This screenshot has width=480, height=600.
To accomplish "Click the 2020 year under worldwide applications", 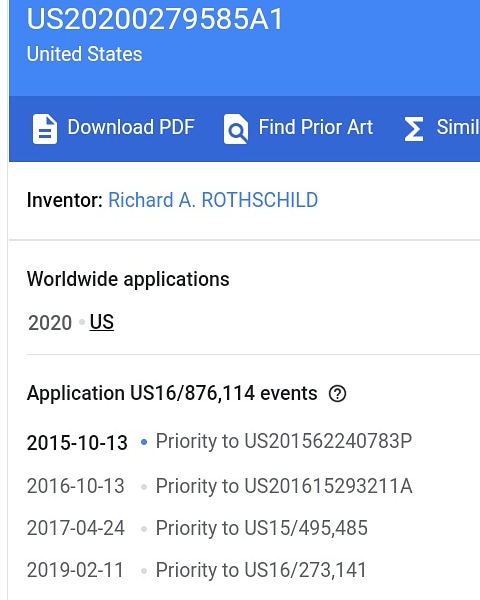I will tap(50, 323).
